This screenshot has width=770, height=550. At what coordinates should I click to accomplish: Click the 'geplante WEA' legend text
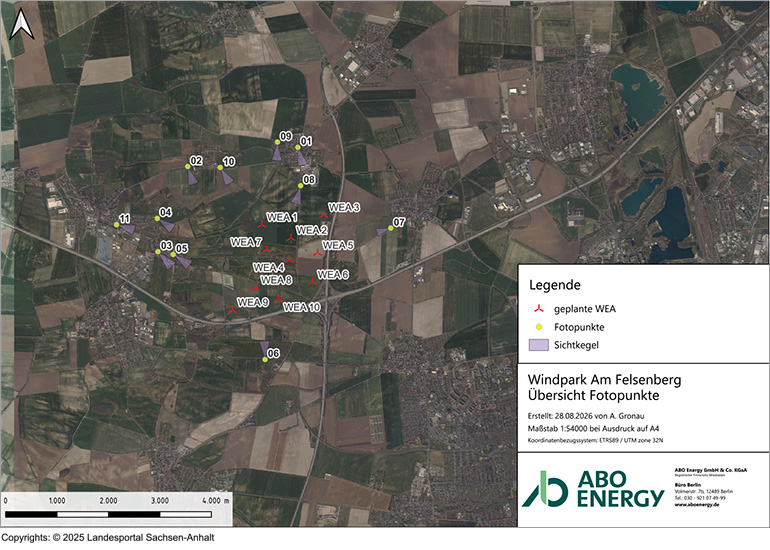pos(585,309)
